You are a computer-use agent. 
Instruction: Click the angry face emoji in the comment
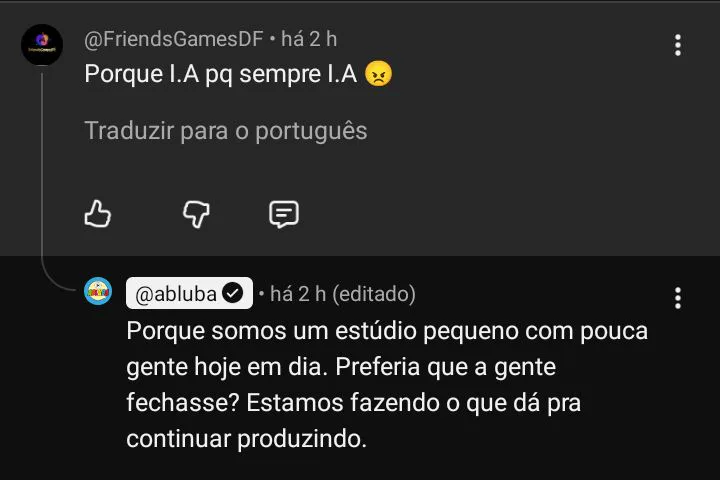(378, 75)
